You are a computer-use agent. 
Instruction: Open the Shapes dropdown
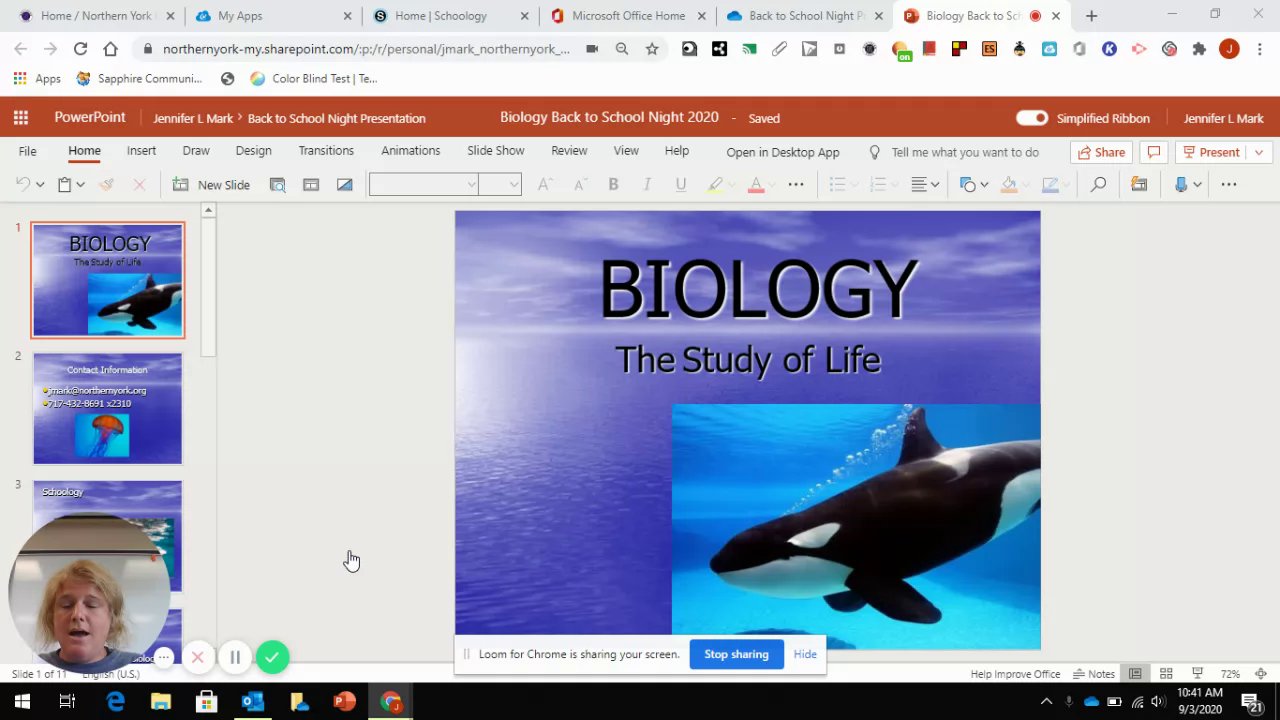(x=973, y=184)
